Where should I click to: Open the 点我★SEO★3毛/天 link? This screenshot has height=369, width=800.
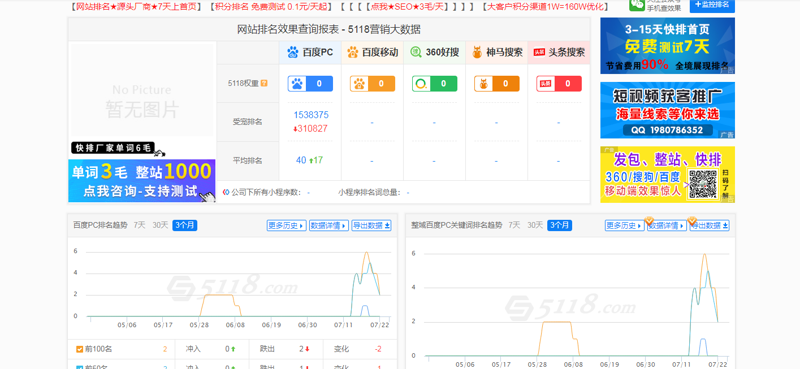(x=407, y=7)
